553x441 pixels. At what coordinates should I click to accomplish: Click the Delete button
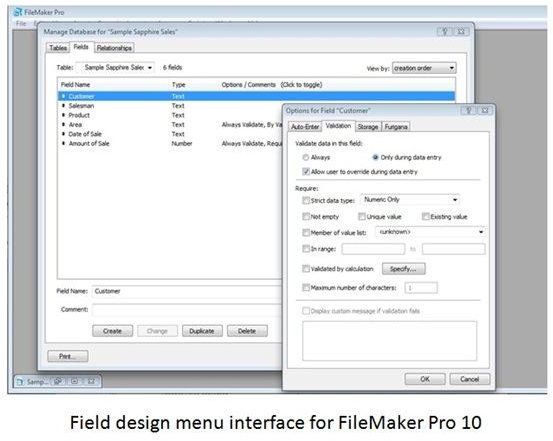tap(247, 331)
